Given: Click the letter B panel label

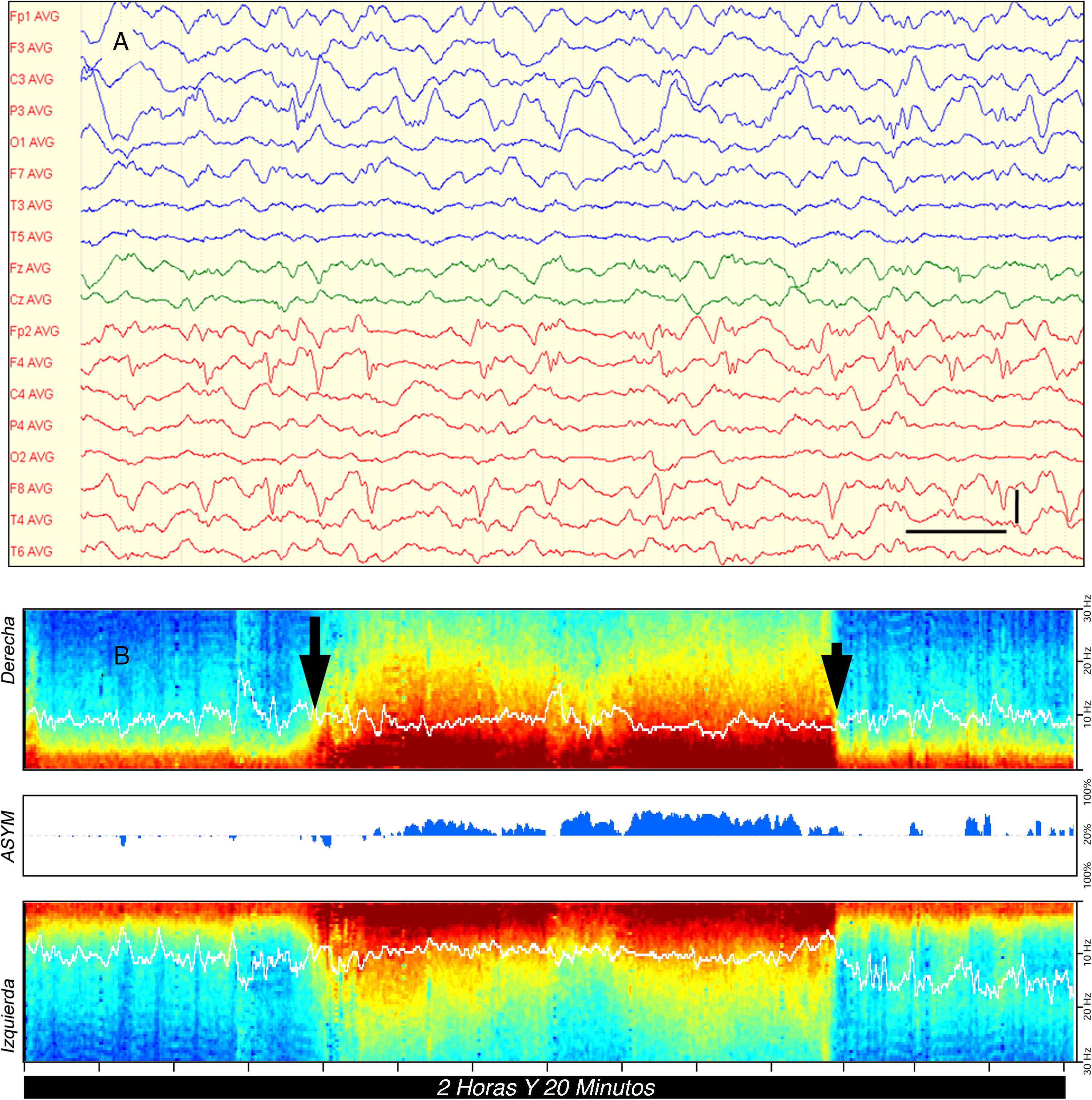Looking at the screenshot, I should [121, 656].
